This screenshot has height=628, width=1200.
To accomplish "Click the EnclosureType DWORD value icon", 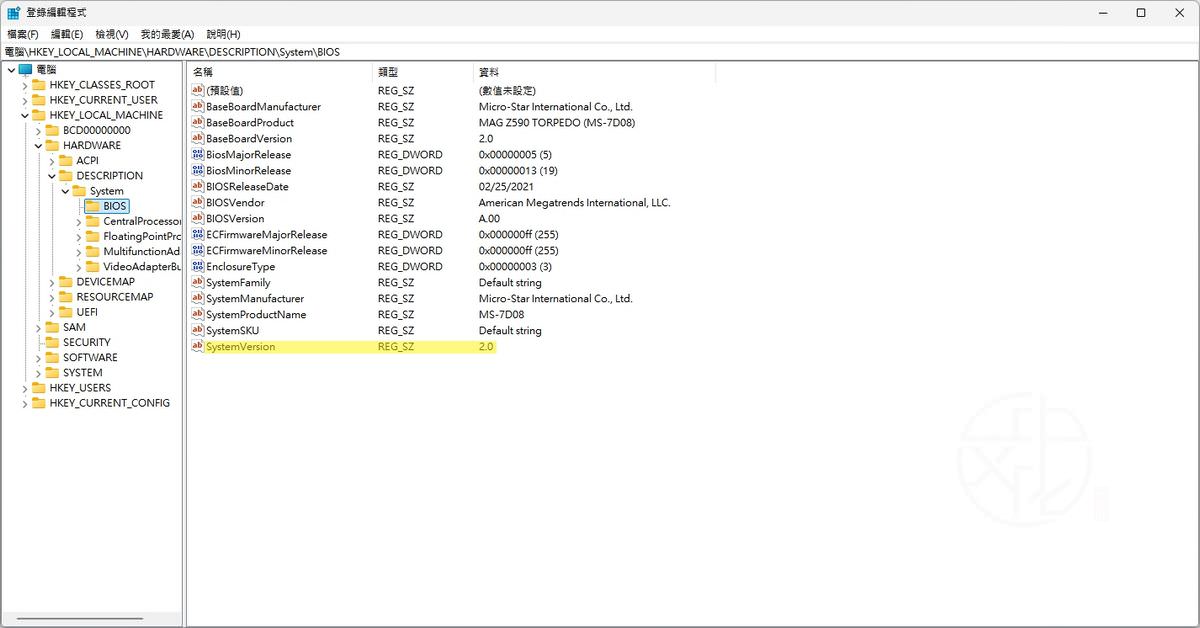I will point(197,266).
